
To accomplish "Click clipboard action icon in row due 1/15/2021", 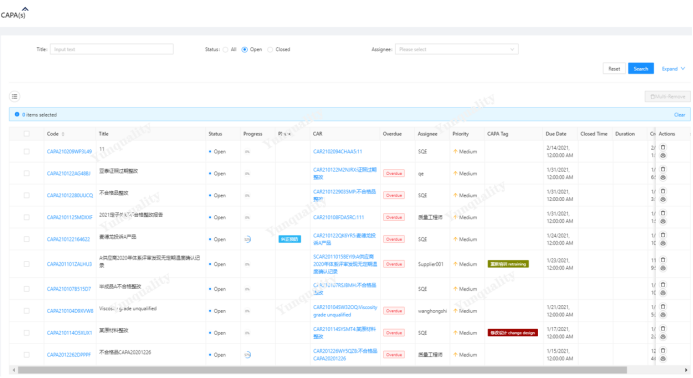I will tap(663, 351).
